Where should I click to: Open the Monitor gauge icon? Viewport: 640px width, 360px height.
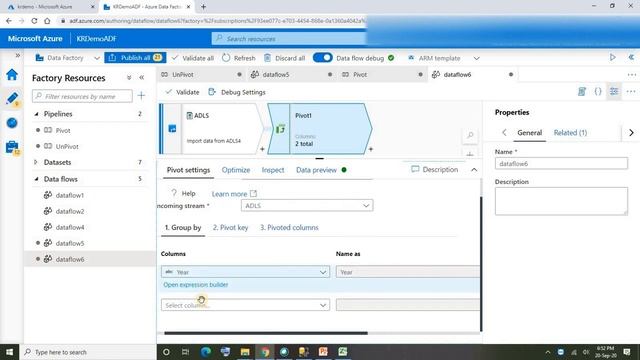12,122
